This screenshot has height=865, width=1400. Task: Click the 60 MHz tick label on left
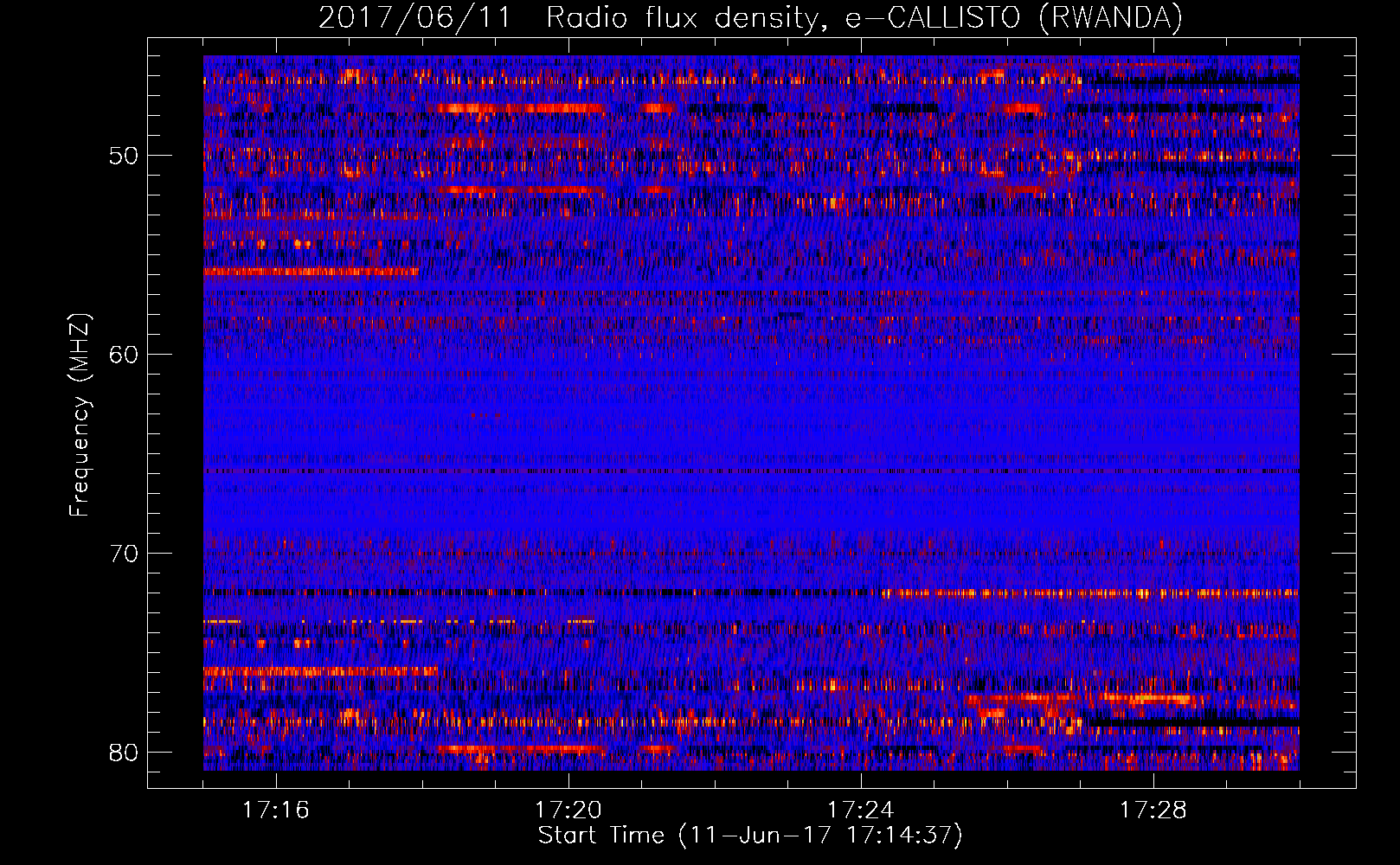click(x=124, y=355)
